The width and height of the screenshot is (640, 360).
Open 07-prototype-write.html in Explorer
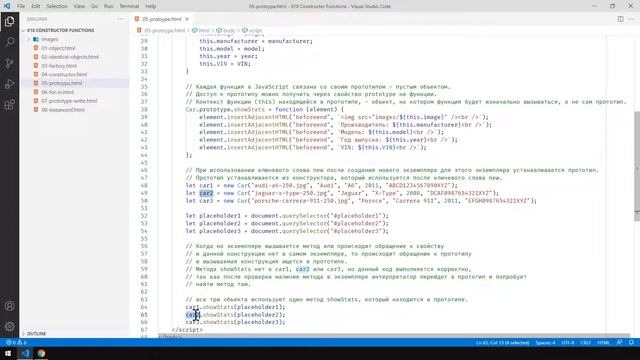pyautogui.click(x=69, y=101)
